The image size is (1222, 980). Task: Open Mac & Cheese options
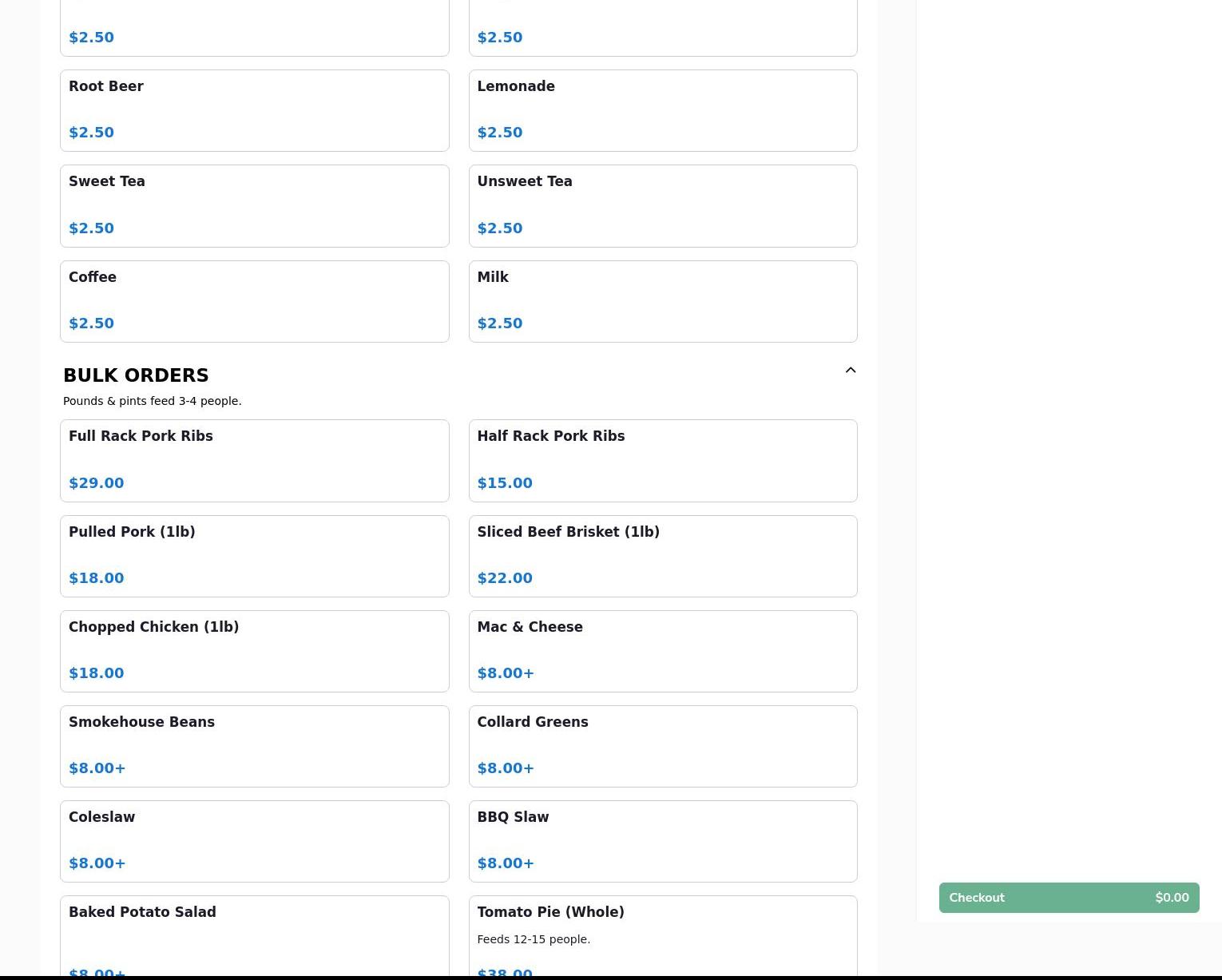click(x=662, y=651)
